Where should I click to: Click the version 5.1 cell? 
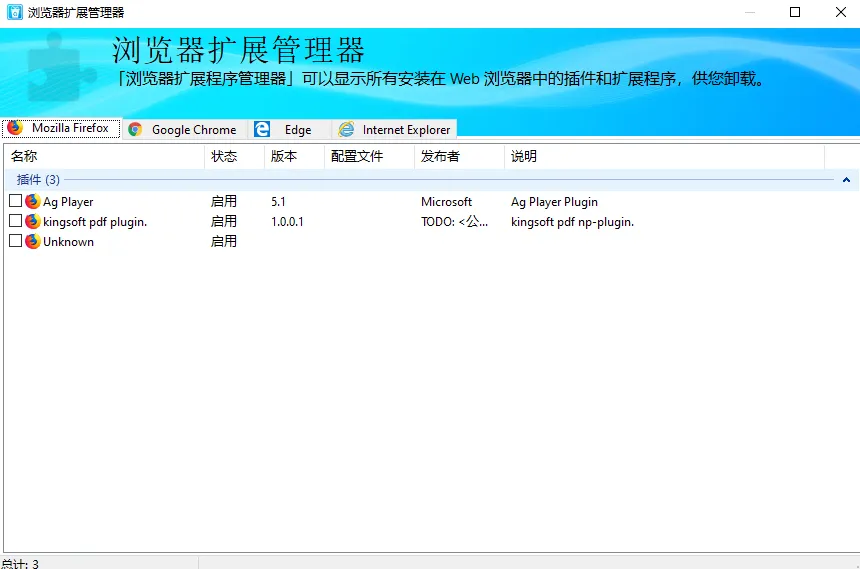[278, 202]
